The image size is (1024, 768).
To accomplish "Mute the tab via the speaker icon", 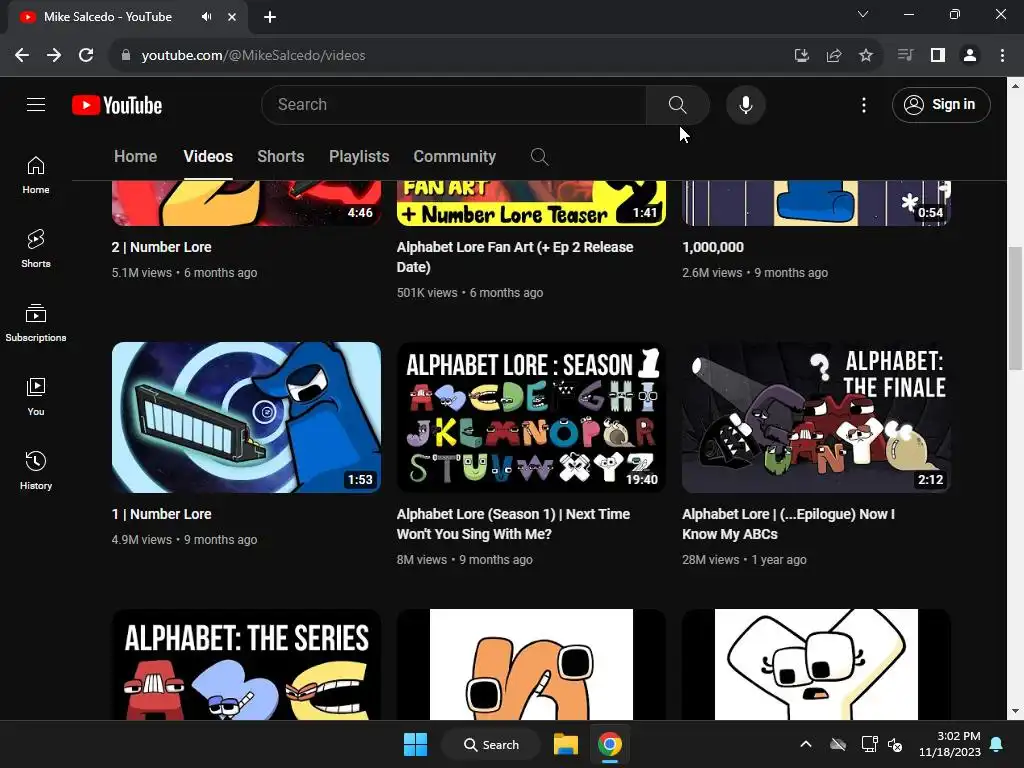I will [x=206, y=17].
